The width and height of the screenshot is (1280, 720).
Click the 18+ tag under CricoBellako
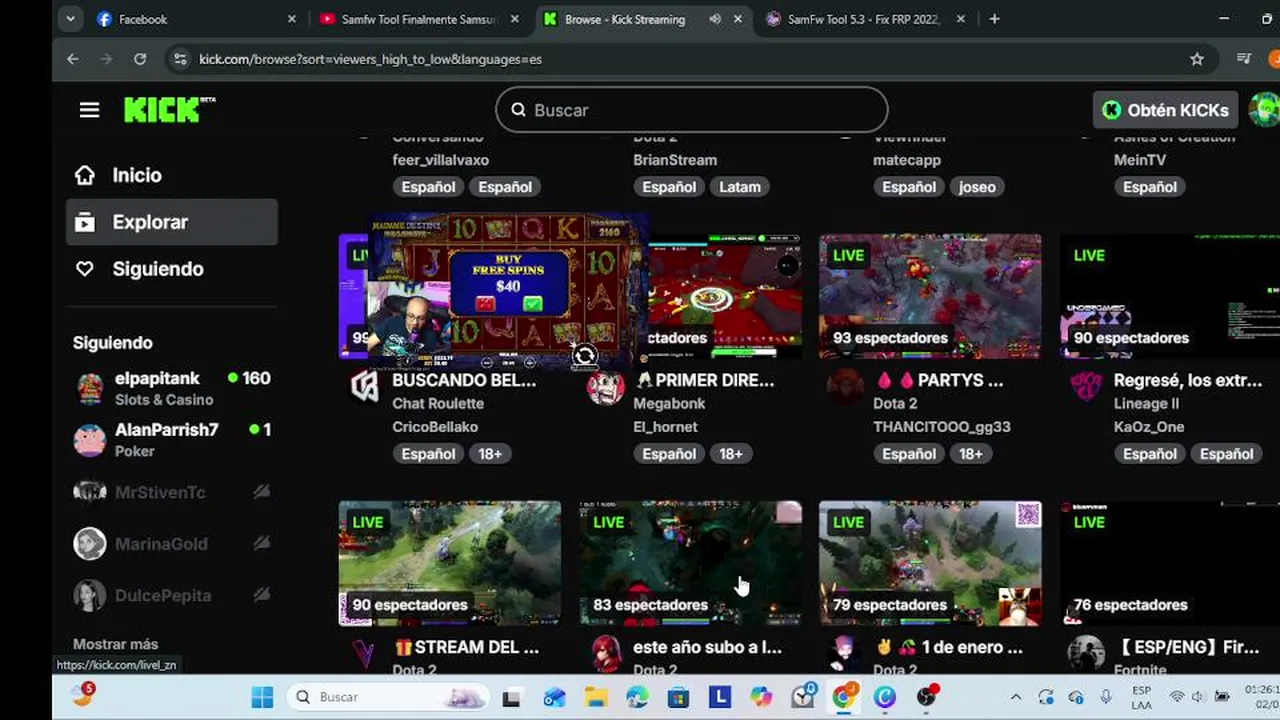pyautogui.click(x=490, y=454)
